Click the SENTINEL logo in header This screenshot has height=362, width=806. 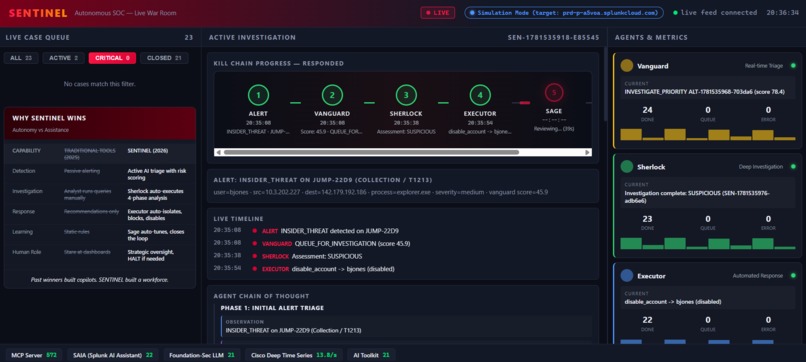[38, 13]
